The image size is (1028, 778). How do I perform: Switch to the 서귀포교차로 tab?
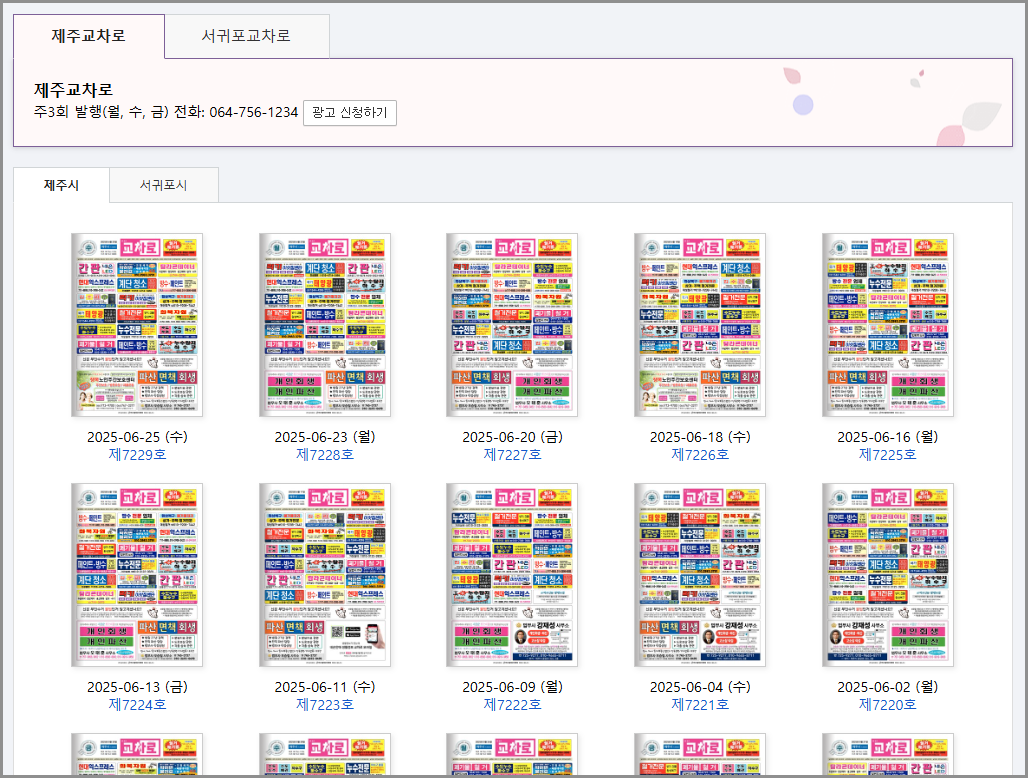click(x=245, y=36)
